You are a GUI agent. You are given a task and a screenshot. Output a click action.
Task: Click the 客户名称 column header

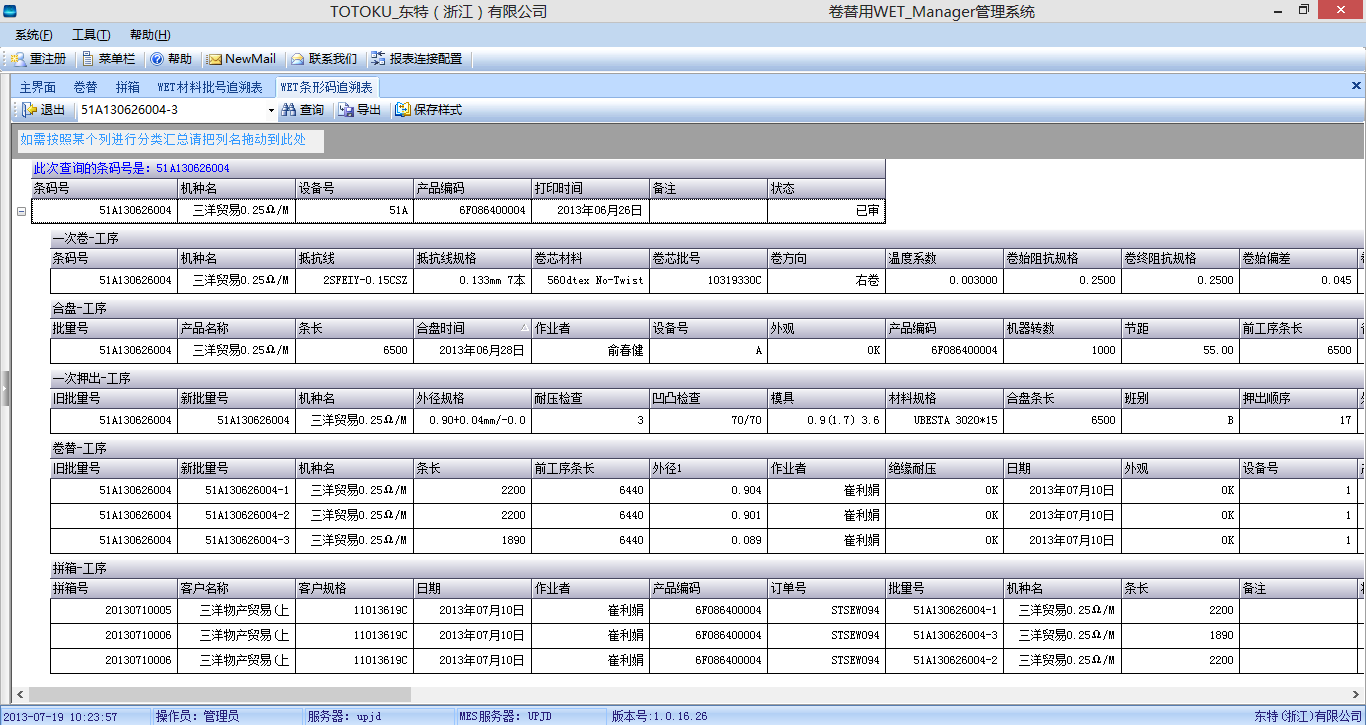237,588
